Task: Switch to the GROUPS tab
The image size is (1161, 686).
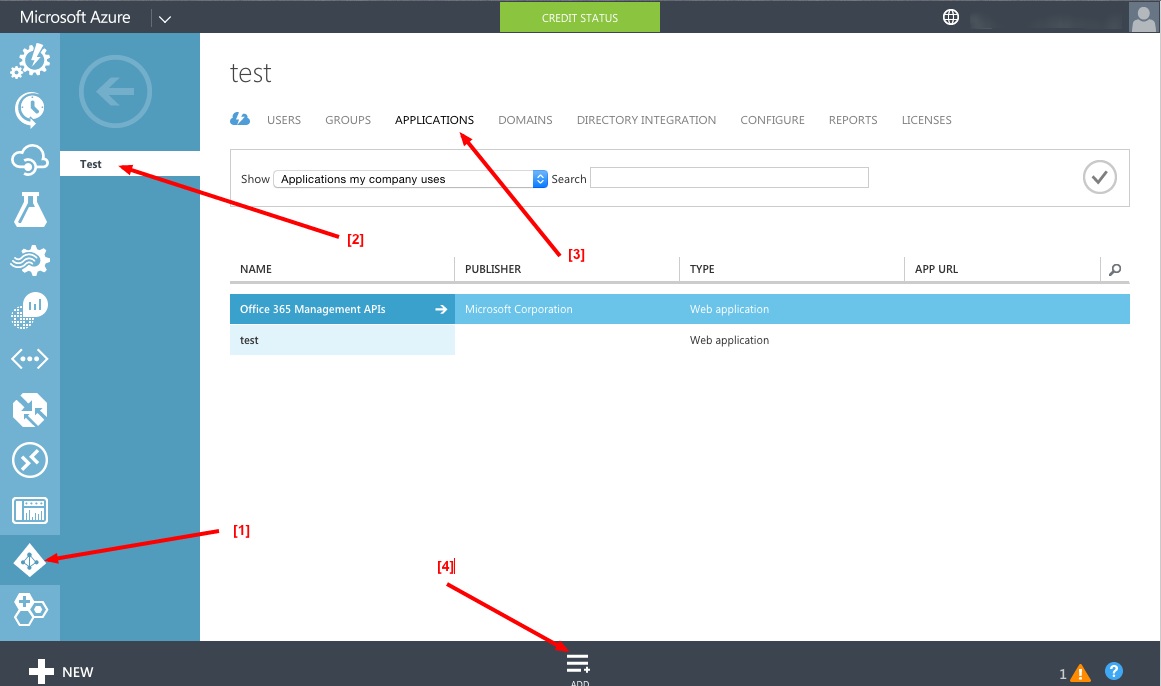Action: [x=348, y=120]
